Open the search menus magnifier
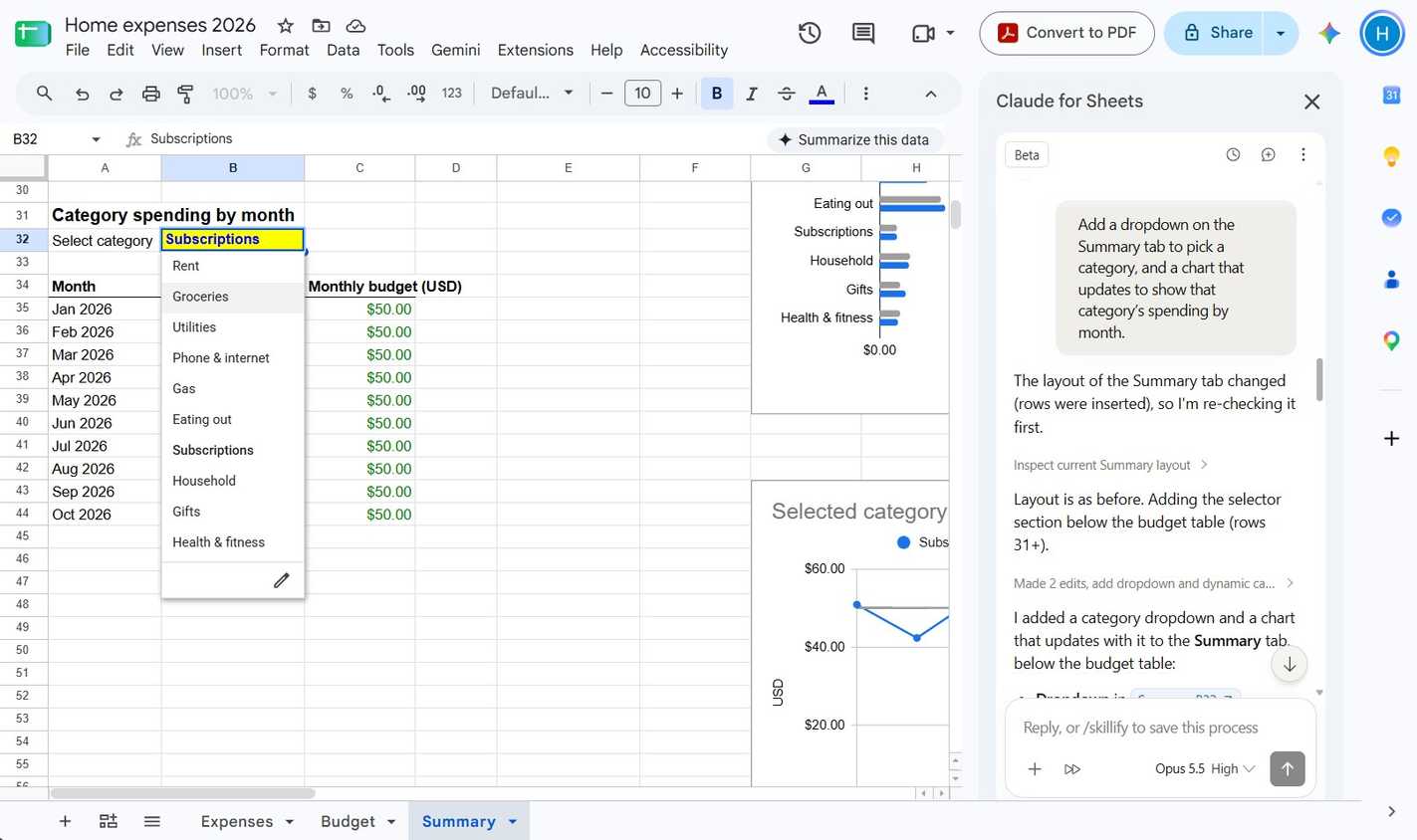 coord(44,94)
